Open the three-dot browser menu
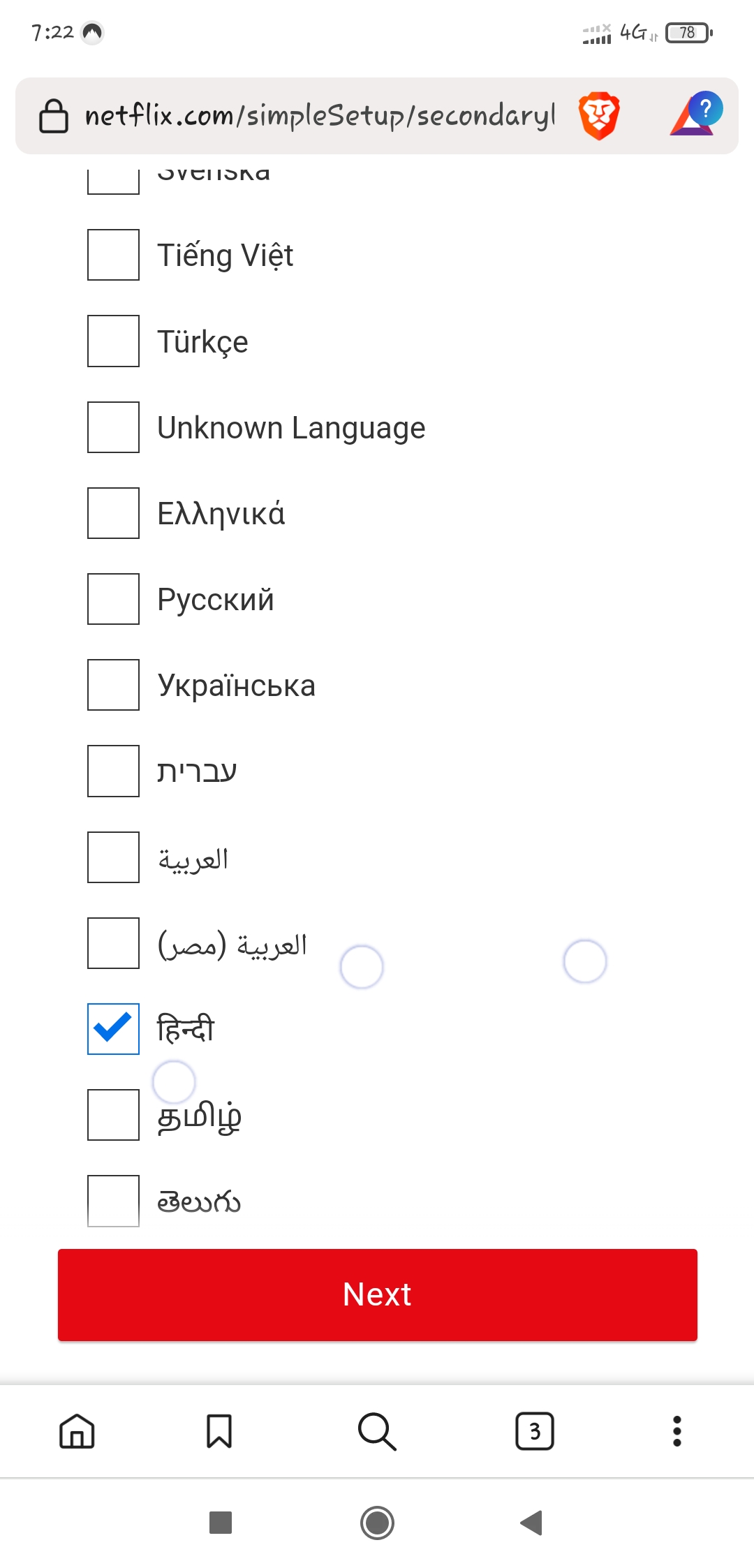 (x=677, y=1431)
